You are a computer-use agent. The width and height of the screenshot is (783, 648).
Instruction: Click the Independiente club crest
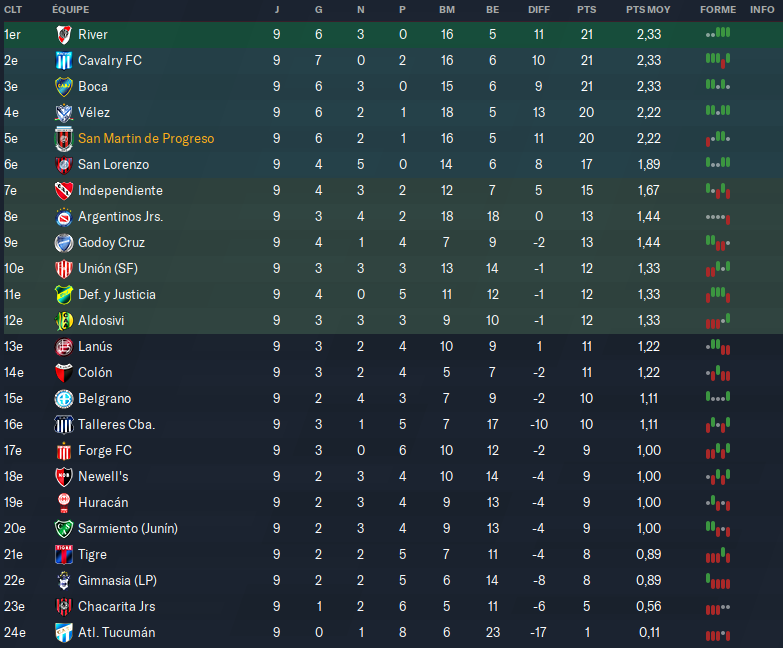click(x=64, y=191)
